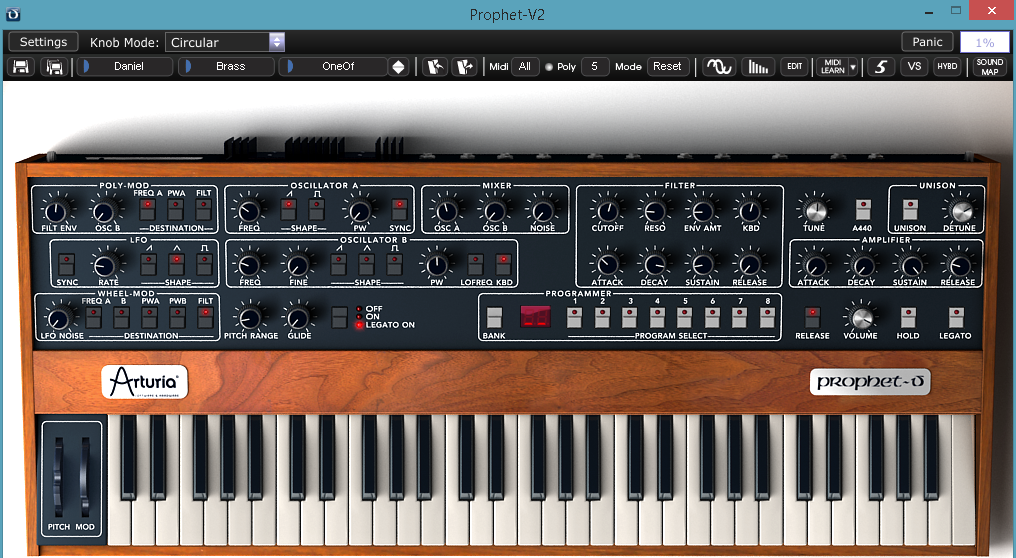Click the red program number display
This screenshot has height=558, width=1016.
point(535,317)
